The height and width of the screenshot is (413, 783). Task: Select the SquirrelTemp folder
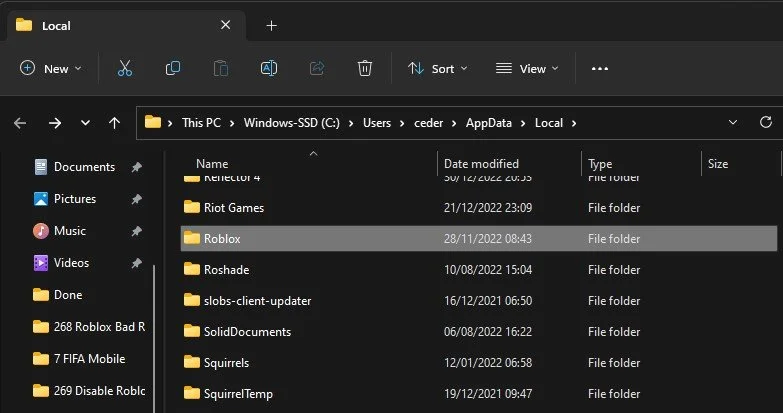478,394
